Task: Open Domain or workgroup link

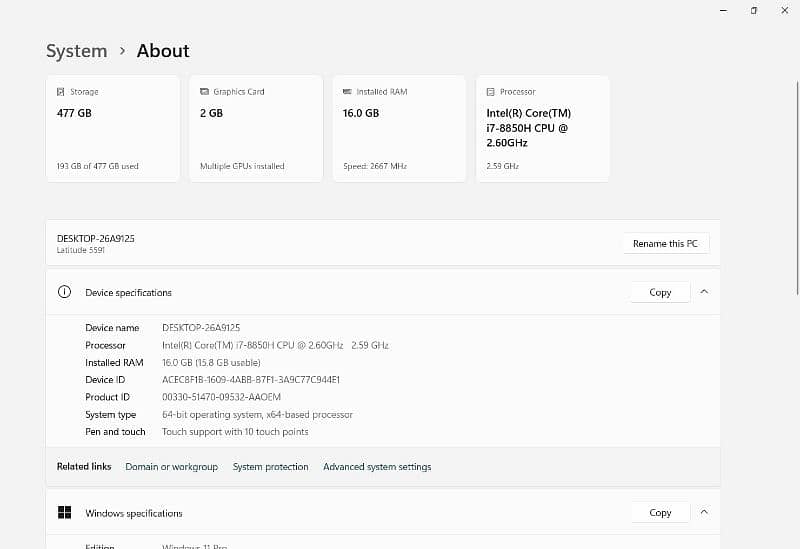Action: [171, 467]
